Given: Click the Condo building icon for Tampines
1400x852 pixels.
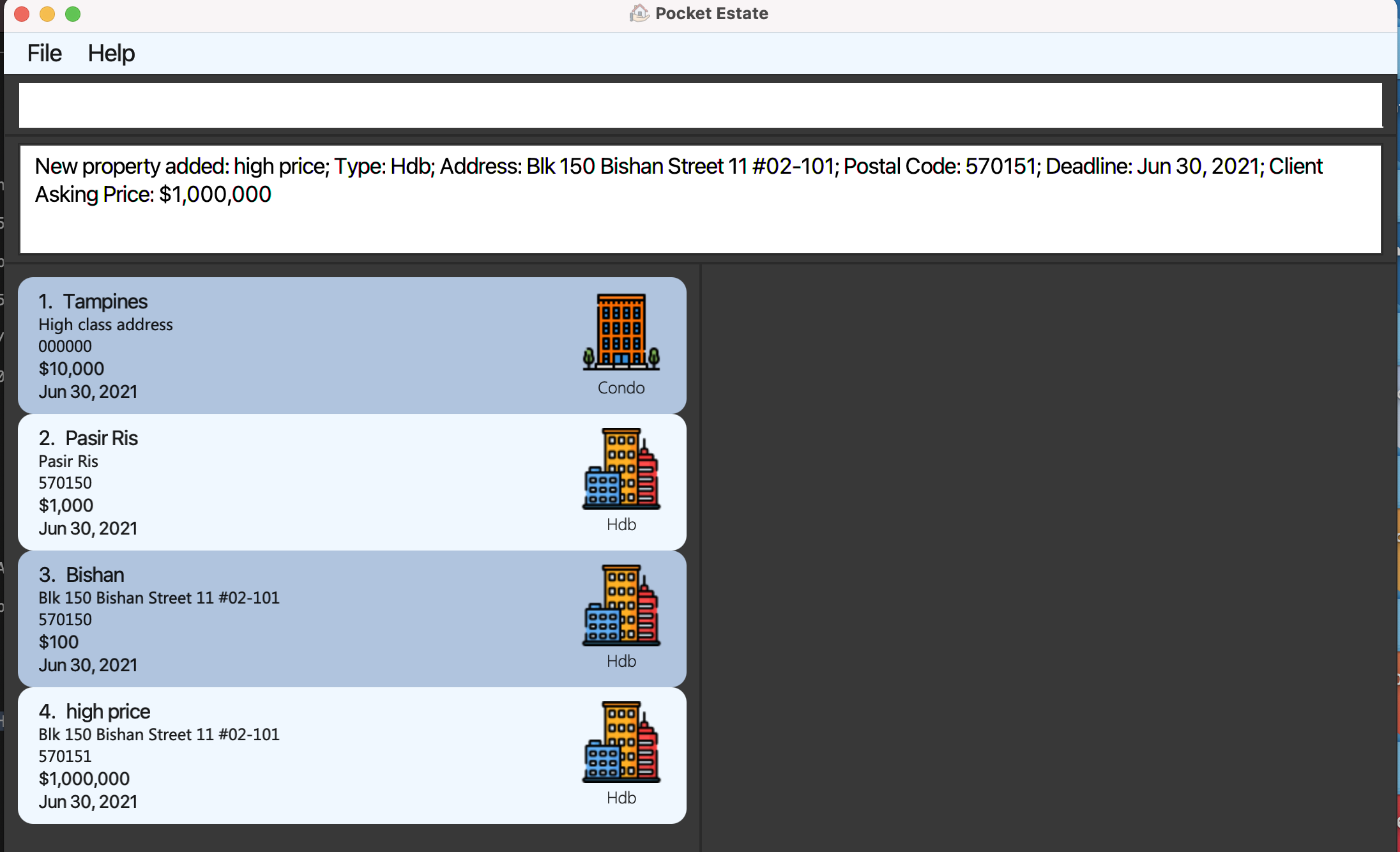Looking at the screenshot, I should pyautogui.click(x=621, y=332).
